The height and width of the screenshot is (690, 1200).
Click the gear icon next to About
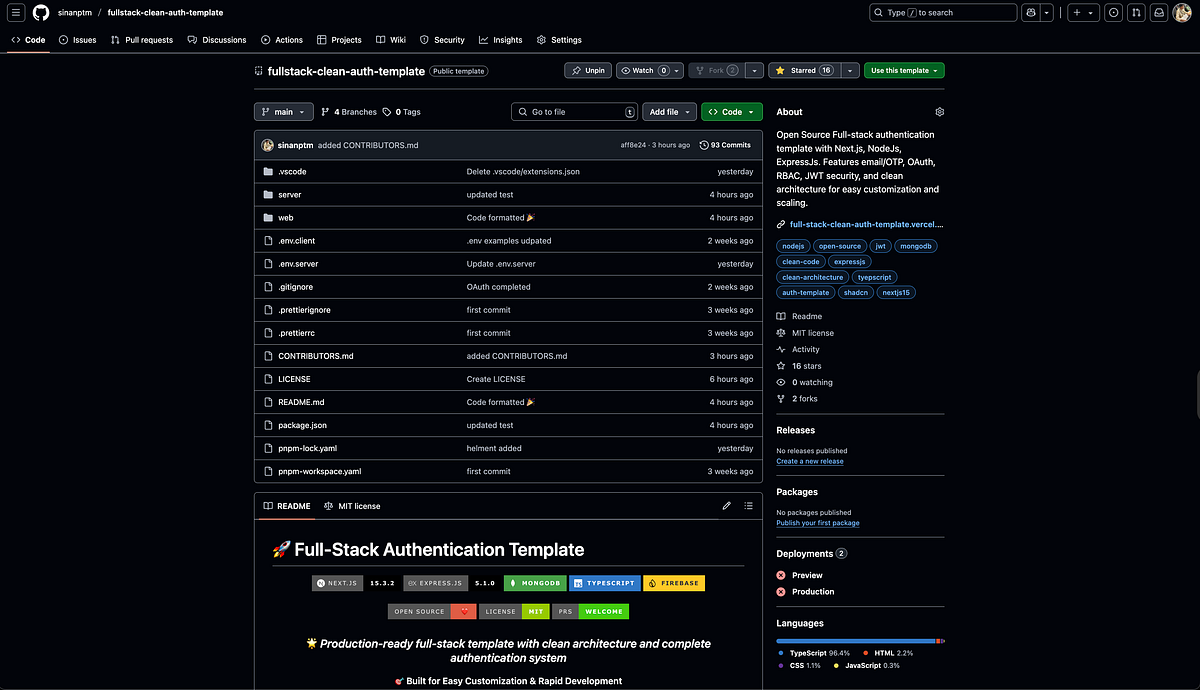tap(938, 112)
